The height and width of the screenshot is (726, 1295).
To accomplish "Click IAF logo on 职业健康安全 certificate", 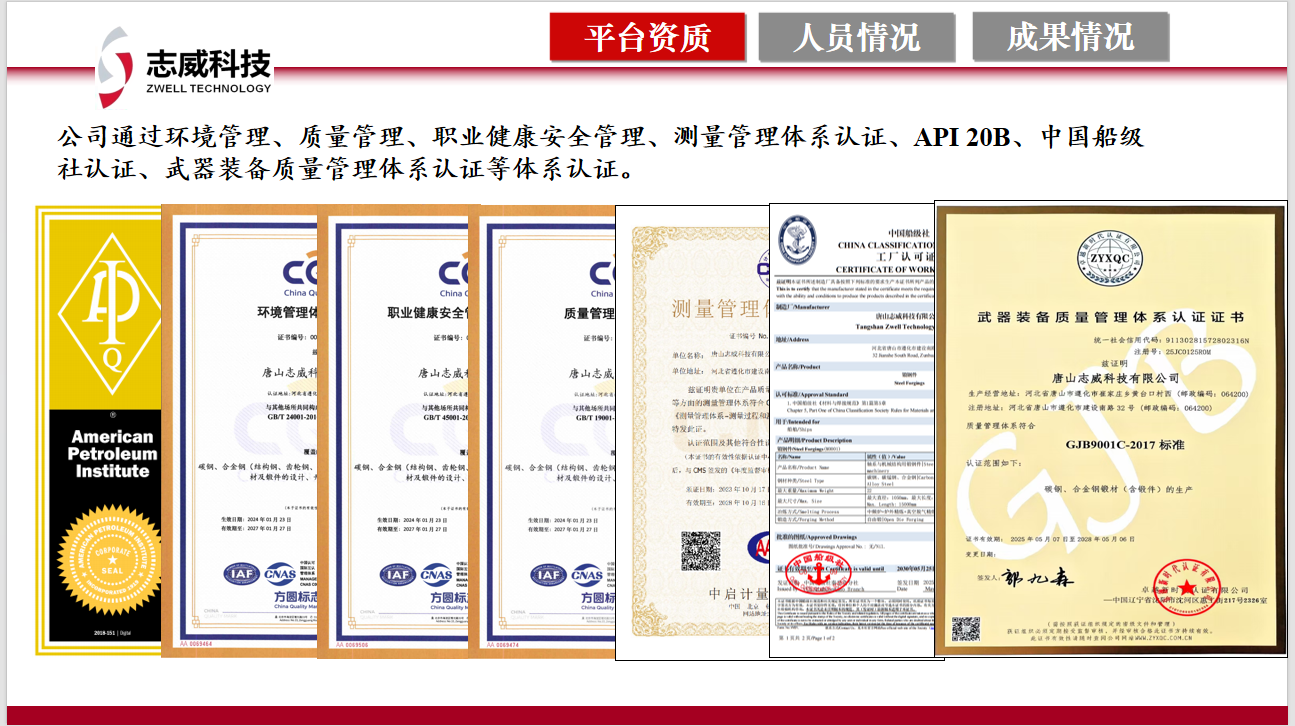I will pos(397,575).
